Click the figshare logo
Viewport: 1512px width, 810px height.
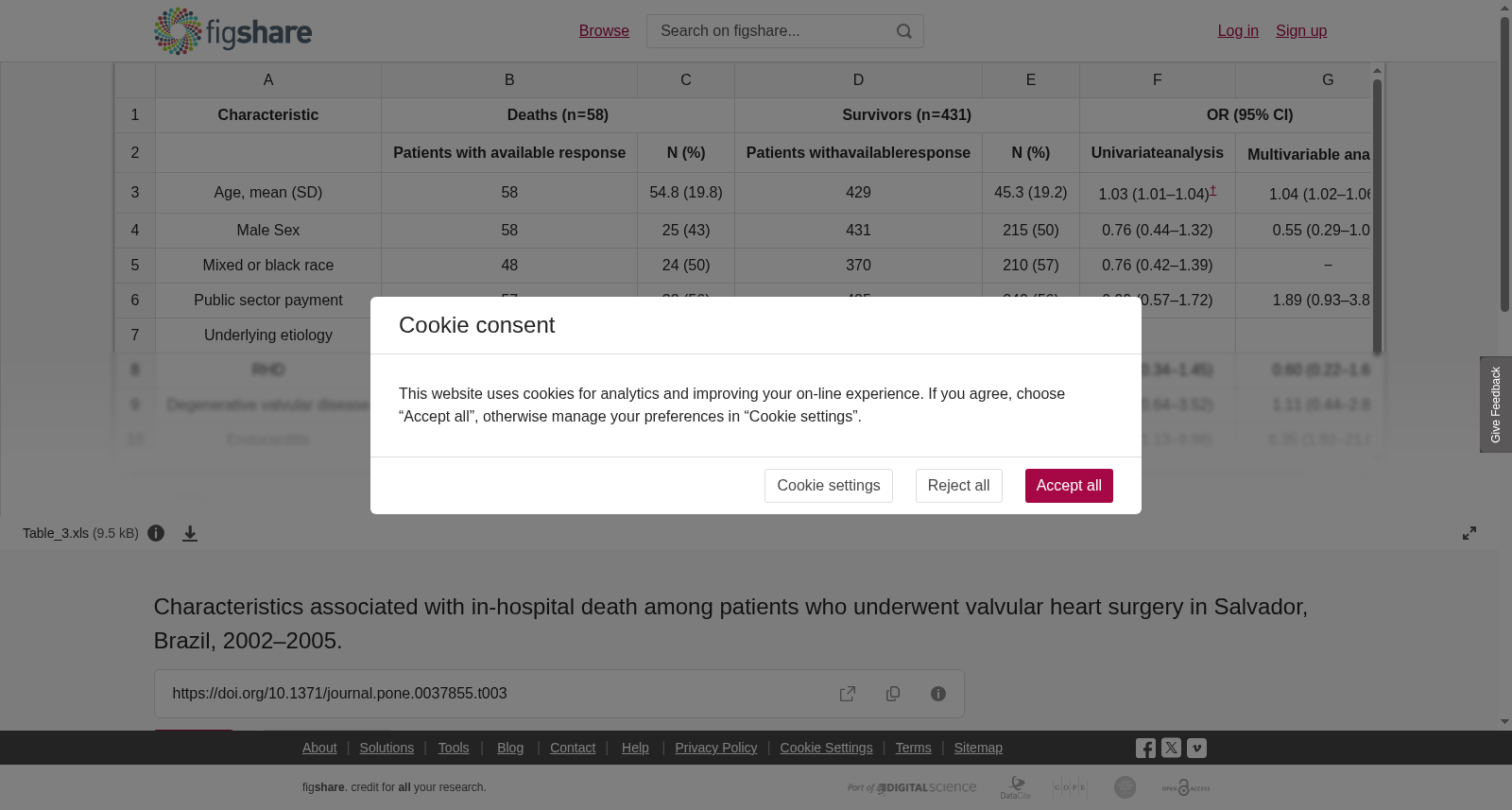tap(233, 31)
